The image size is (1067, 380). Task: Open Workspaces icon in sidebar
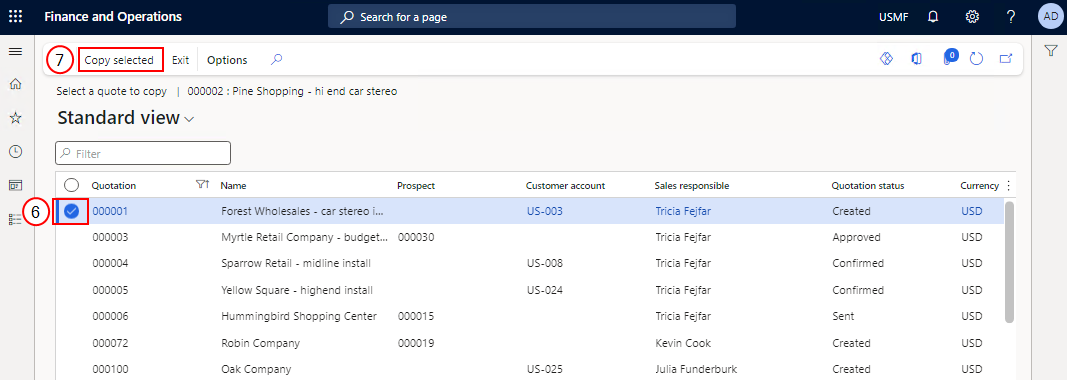tap(15, 185)
